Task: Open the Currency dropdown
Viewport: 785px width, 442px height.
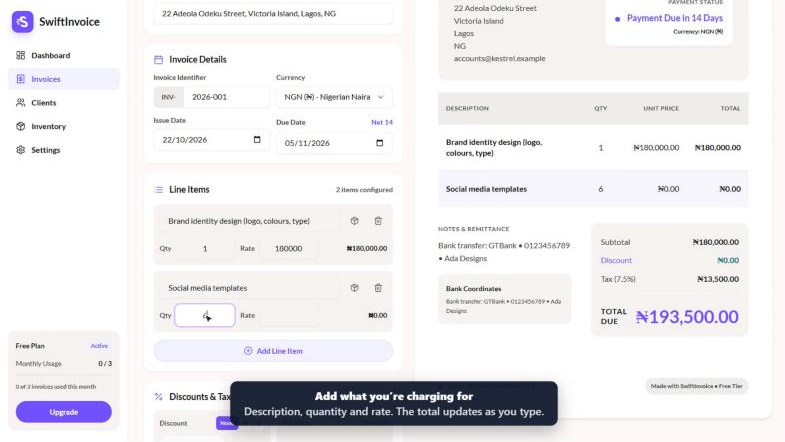Action: point(334,97)
